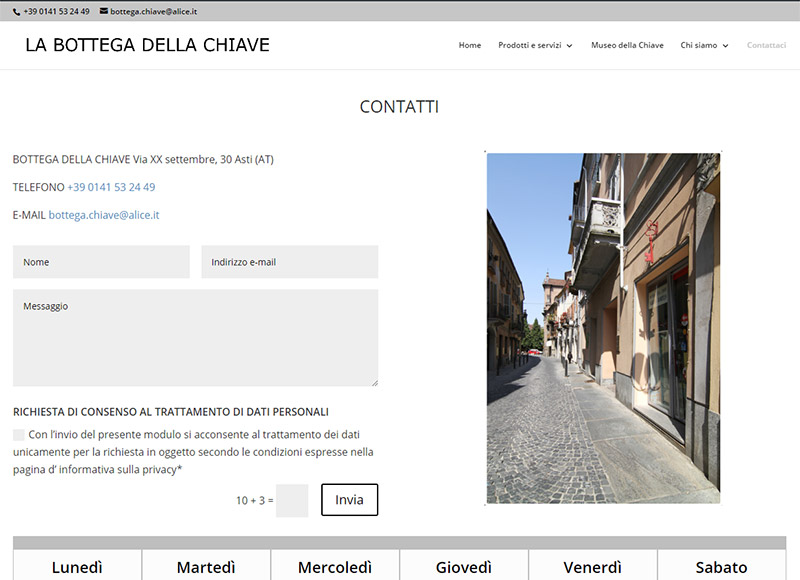Image resolution: width=800 pixels, height=580 pixels.
Task: Click RICHIESTA DI CONSENSO heading text
Action: [171, 412]
